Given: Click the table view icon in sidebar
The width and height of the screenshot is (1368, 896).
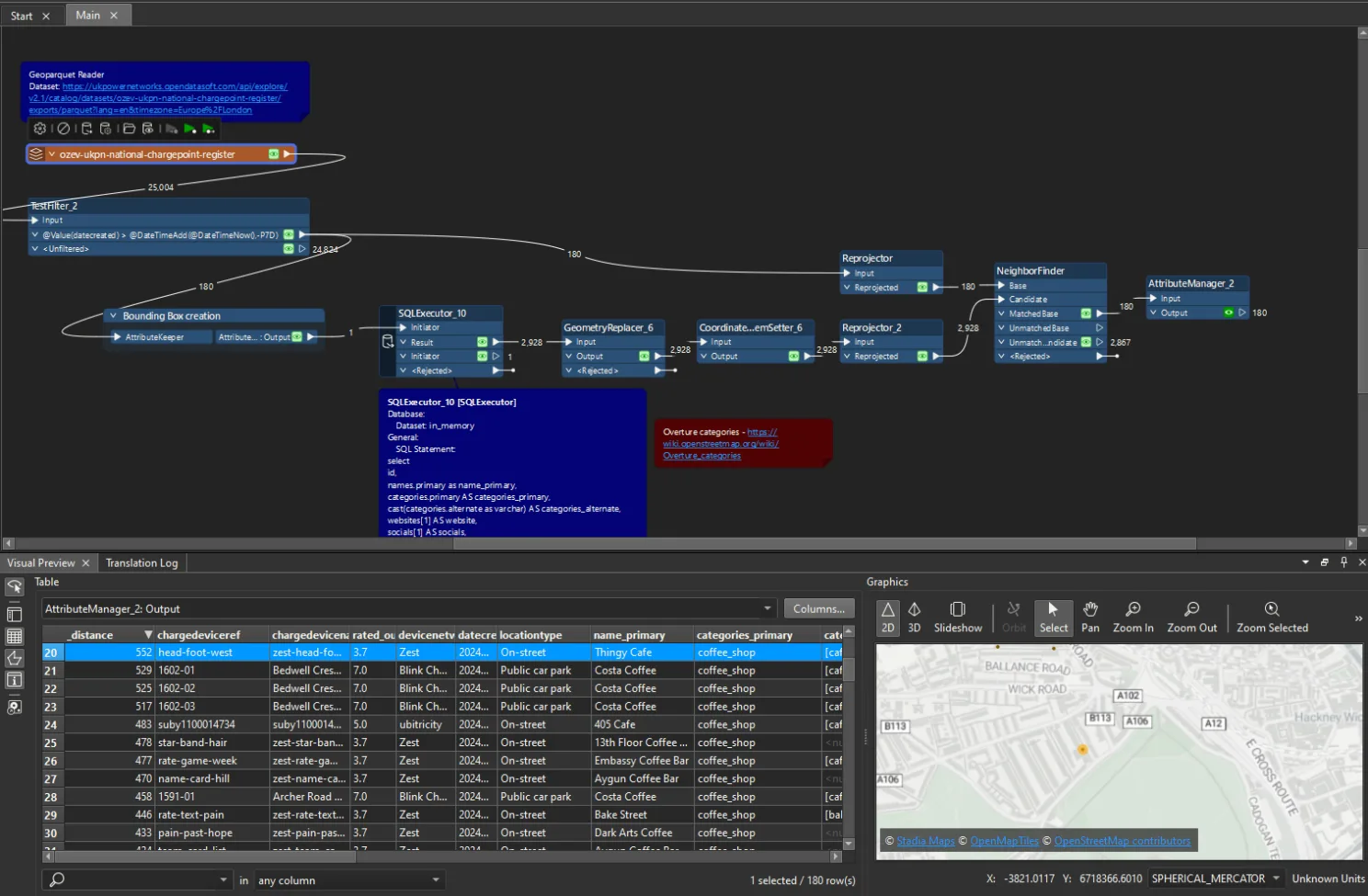Looking at the screenshot, I should tap(15, 636).
